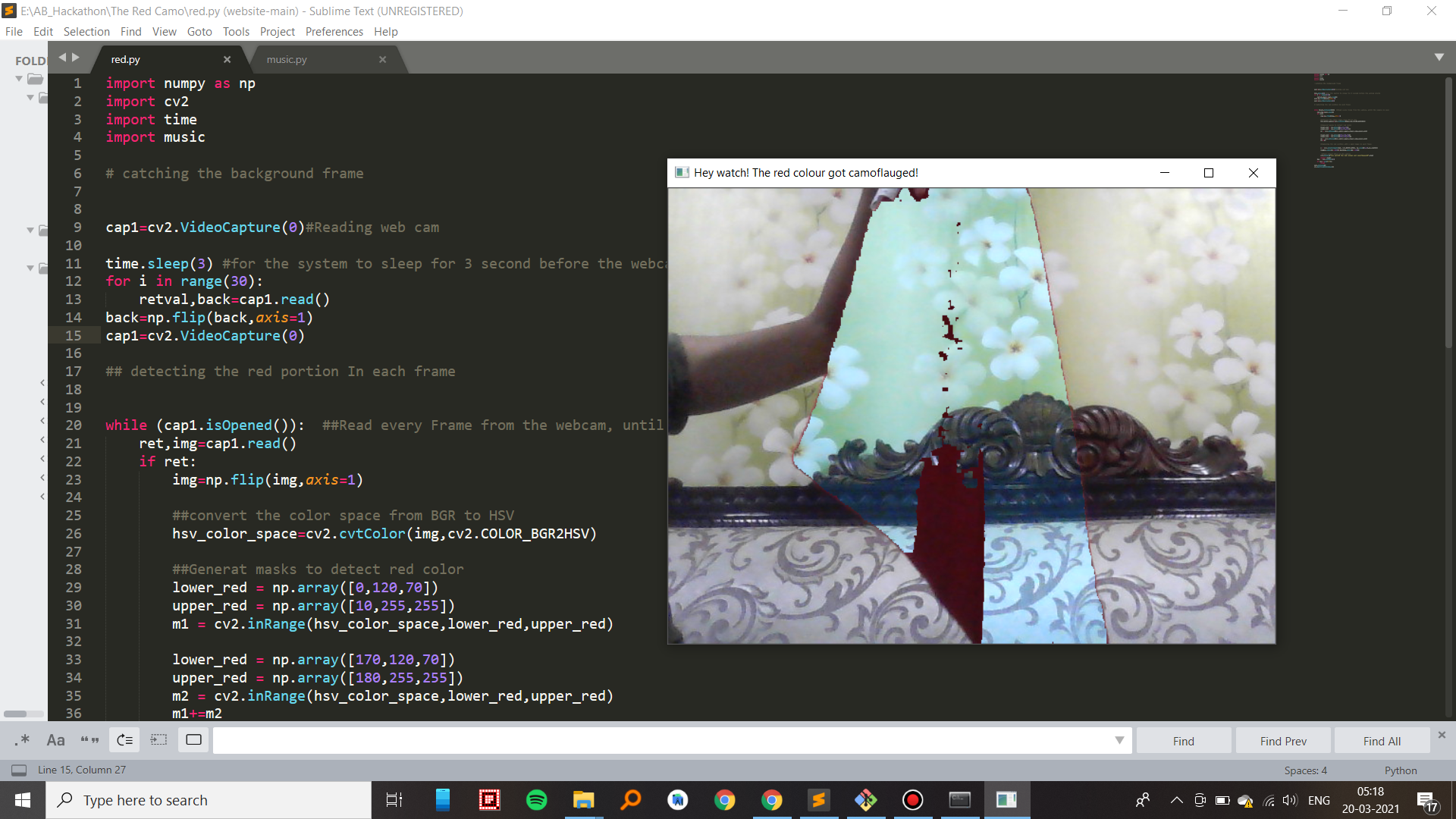1456x819 pixels.
Task: Open tab list dropdown arrow
Action: coord(1439,58)
